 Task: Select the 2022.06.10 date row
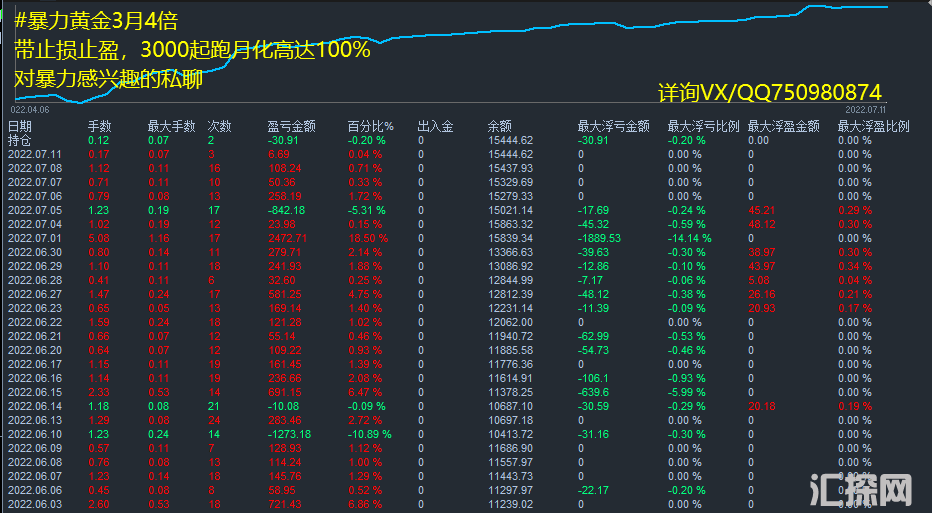pyautogui.click(x=35, y=434)
